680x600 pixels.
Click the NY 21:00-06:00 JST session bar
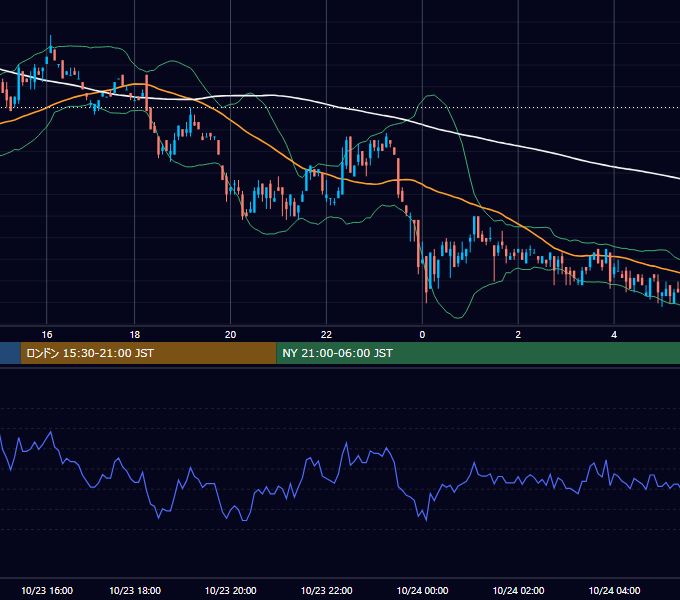[x=478, y=353]
